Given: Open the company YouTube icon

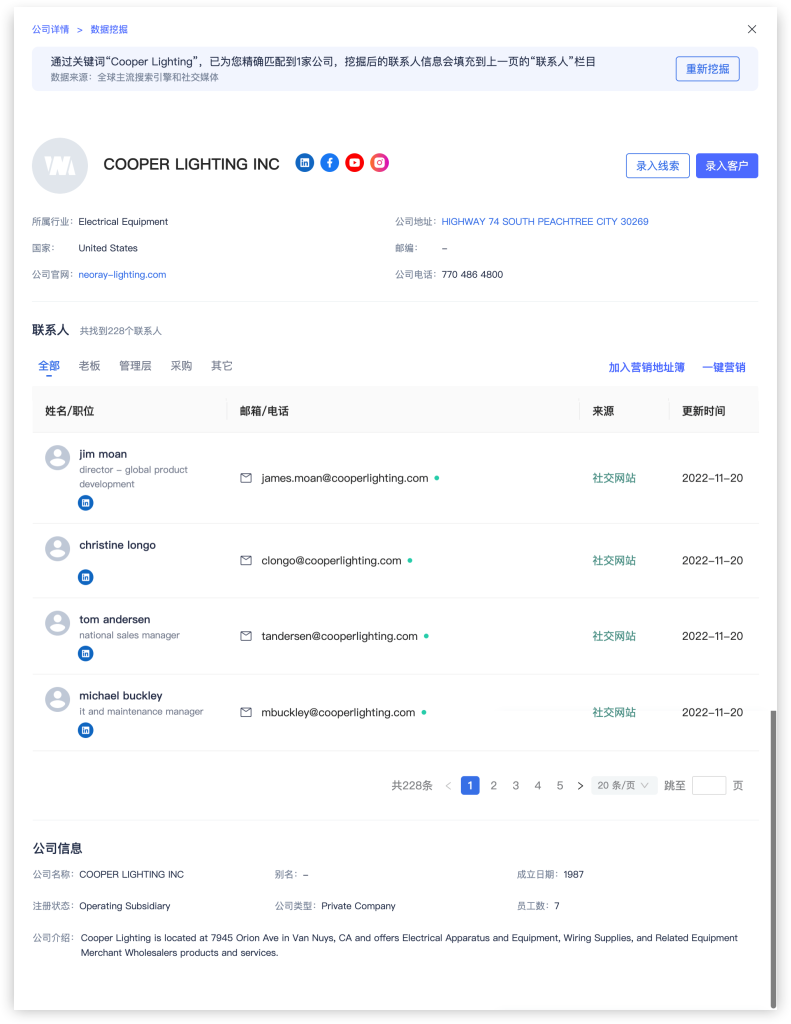Looking at the screenshot, I should [x=355, y=163].
